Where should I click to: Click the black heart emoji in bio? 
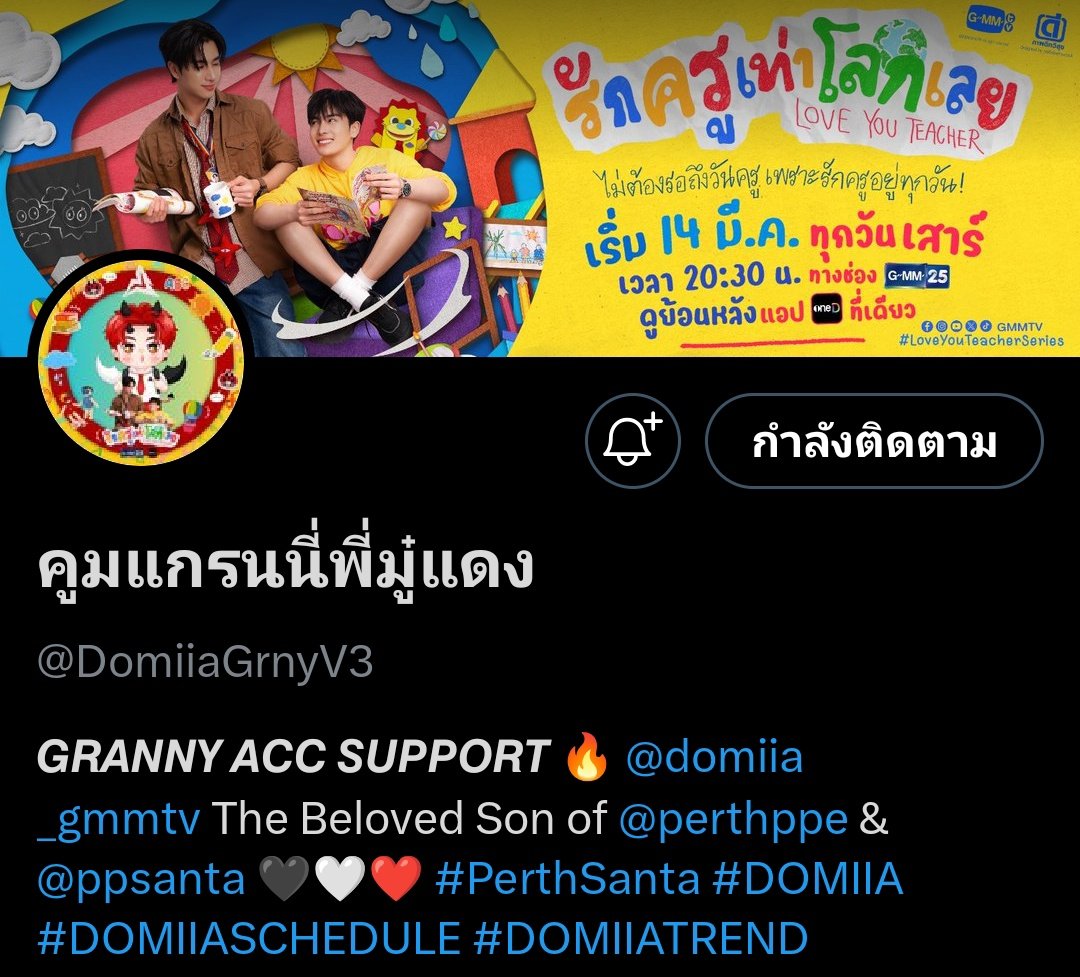pyautogui.click(x=284, y=878)
